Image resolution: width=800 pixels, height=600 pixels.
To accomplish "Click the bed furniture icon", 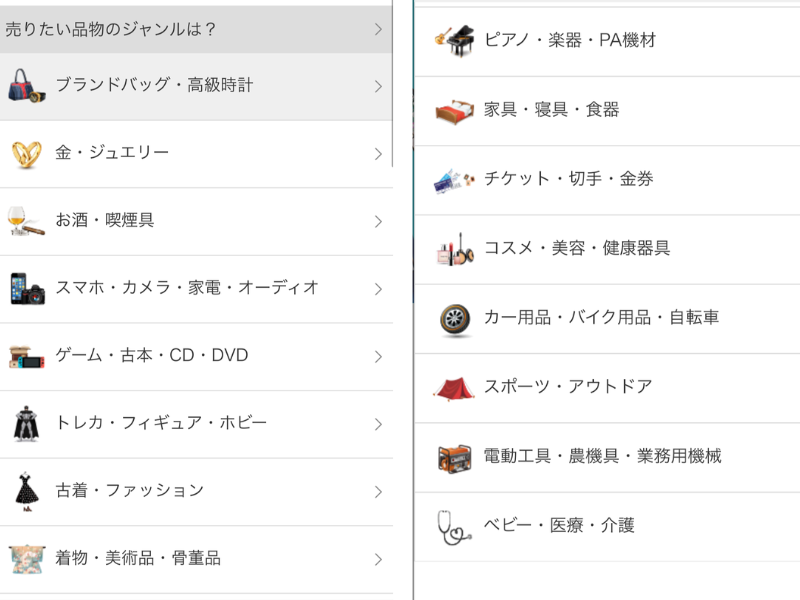I will [x=454, y=110].
